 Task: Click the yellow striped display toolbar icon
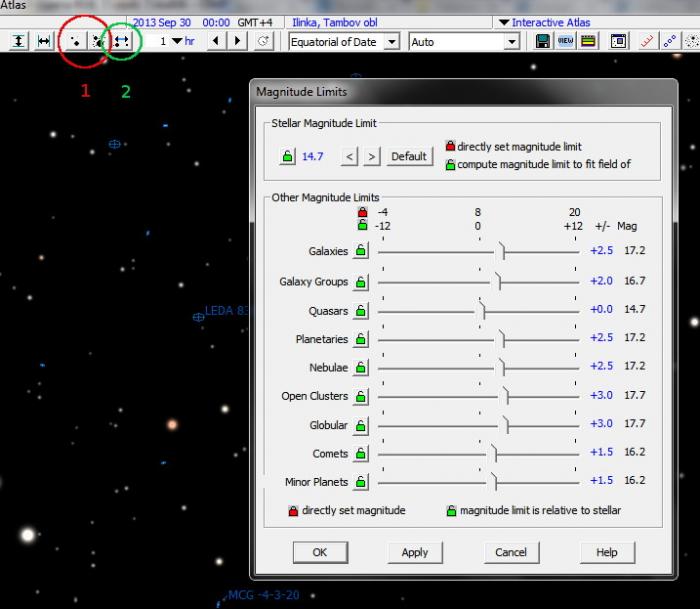point(588,42)
